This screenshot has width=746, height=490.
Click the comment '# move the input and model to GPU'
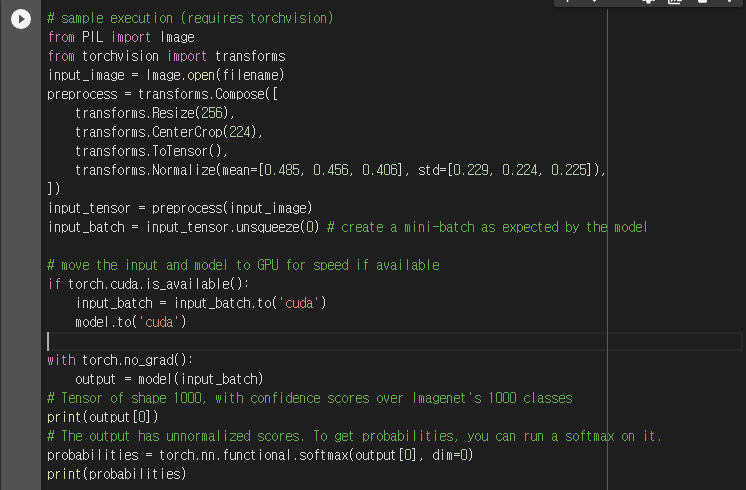(243, 265)
